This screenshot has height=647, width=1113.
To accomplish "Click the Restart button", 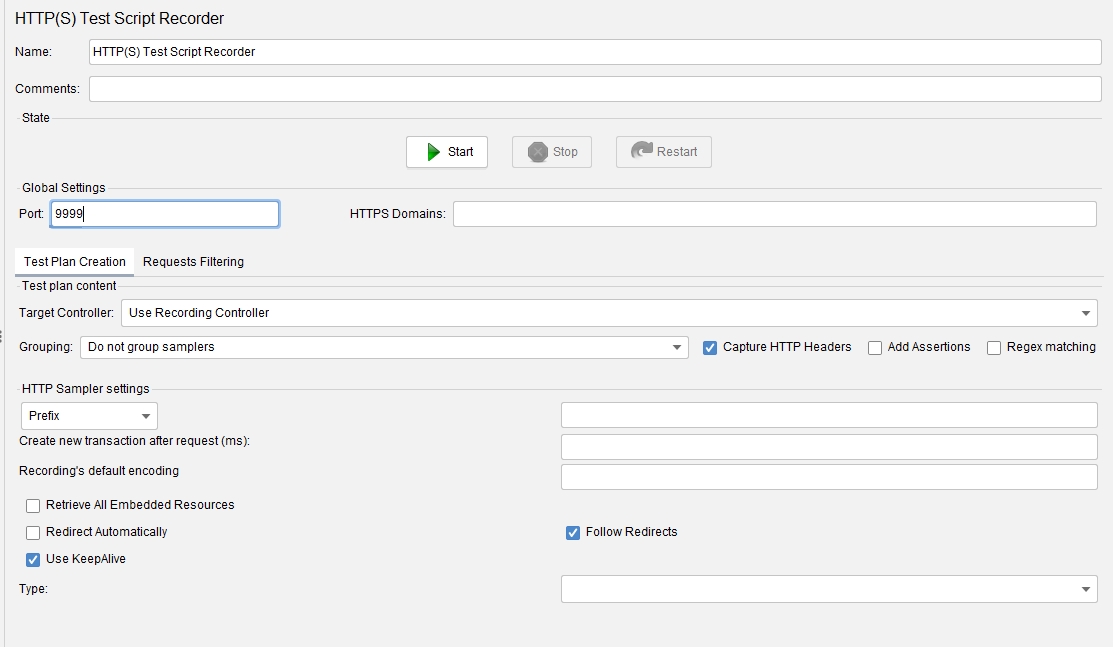I will 664,152.
